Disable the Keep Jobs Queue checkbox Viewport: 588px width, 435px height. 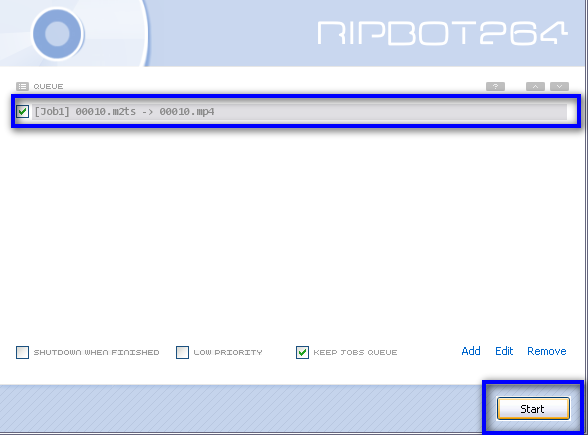click(x=302, y=352)
